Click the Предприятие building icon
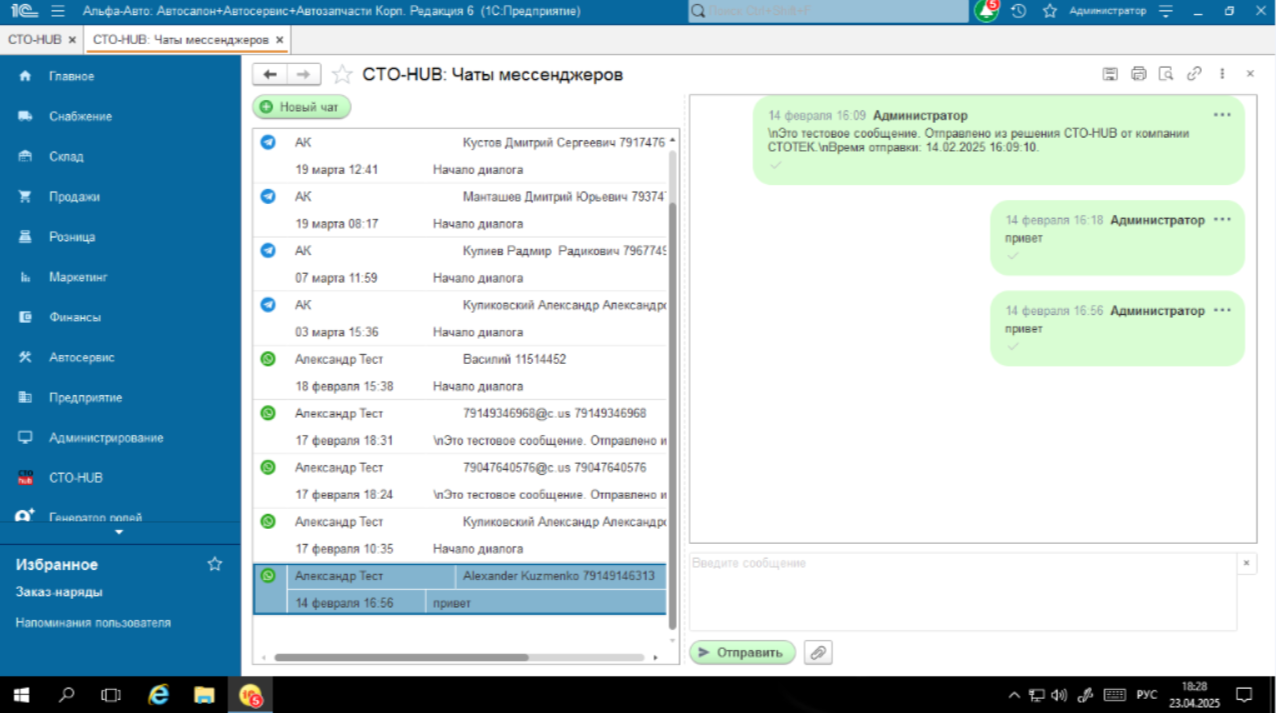The image size is (1276, 713). click(26, 397)
